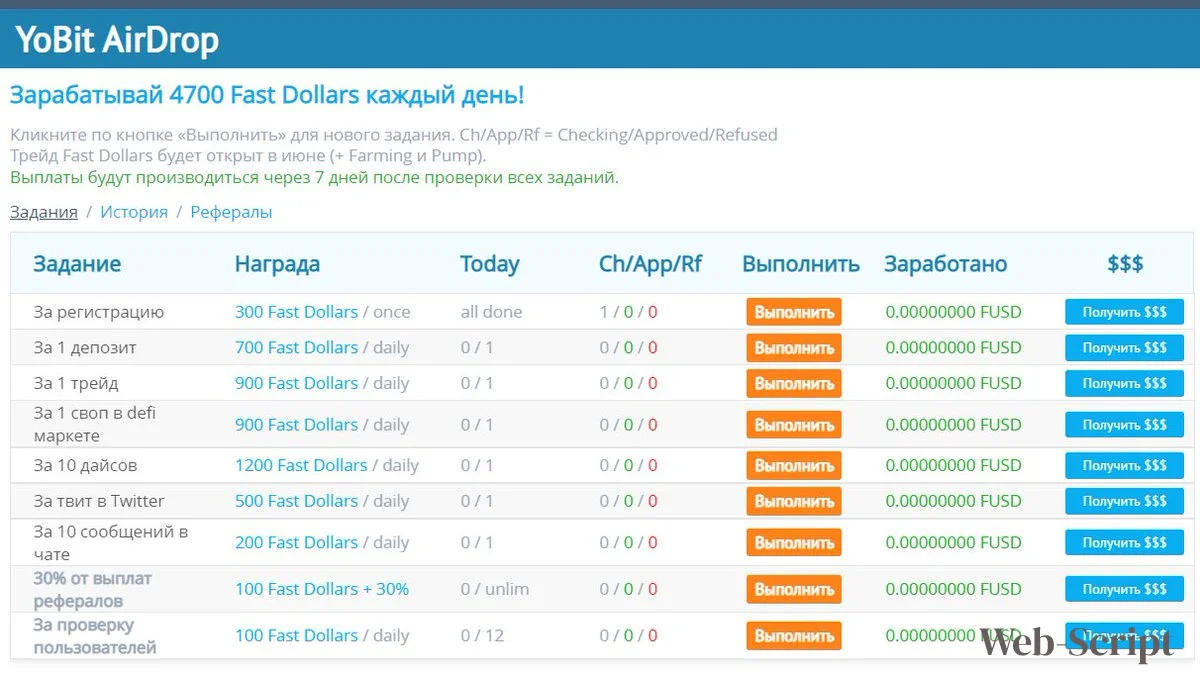1200x676 pixels.
Task: Open the Рефералы tab
Action: (x=231, y=212)
